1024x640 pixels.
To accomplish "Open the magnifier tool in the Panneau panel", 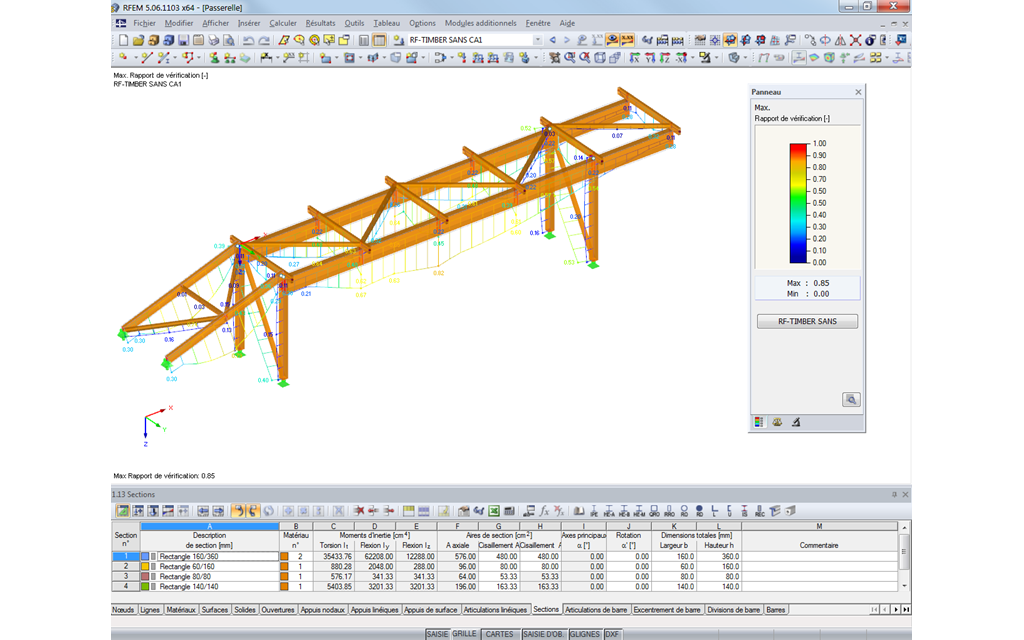I will click(850, 397).
